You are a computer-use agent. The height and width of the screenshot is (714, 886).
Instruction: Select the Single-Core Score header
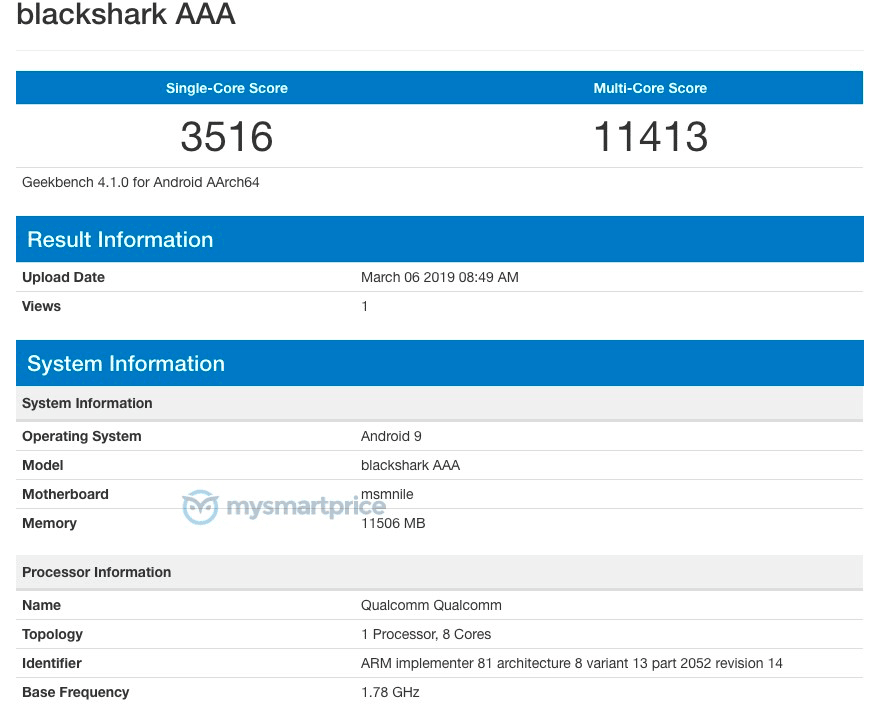[227, 88]
